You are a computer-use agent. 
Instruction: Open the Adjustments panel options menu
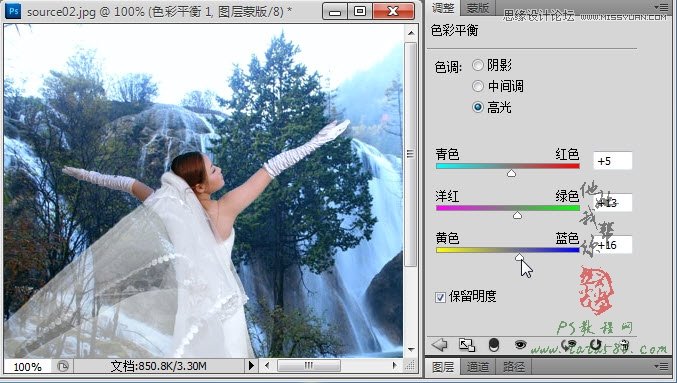click(x=661, y=7)
